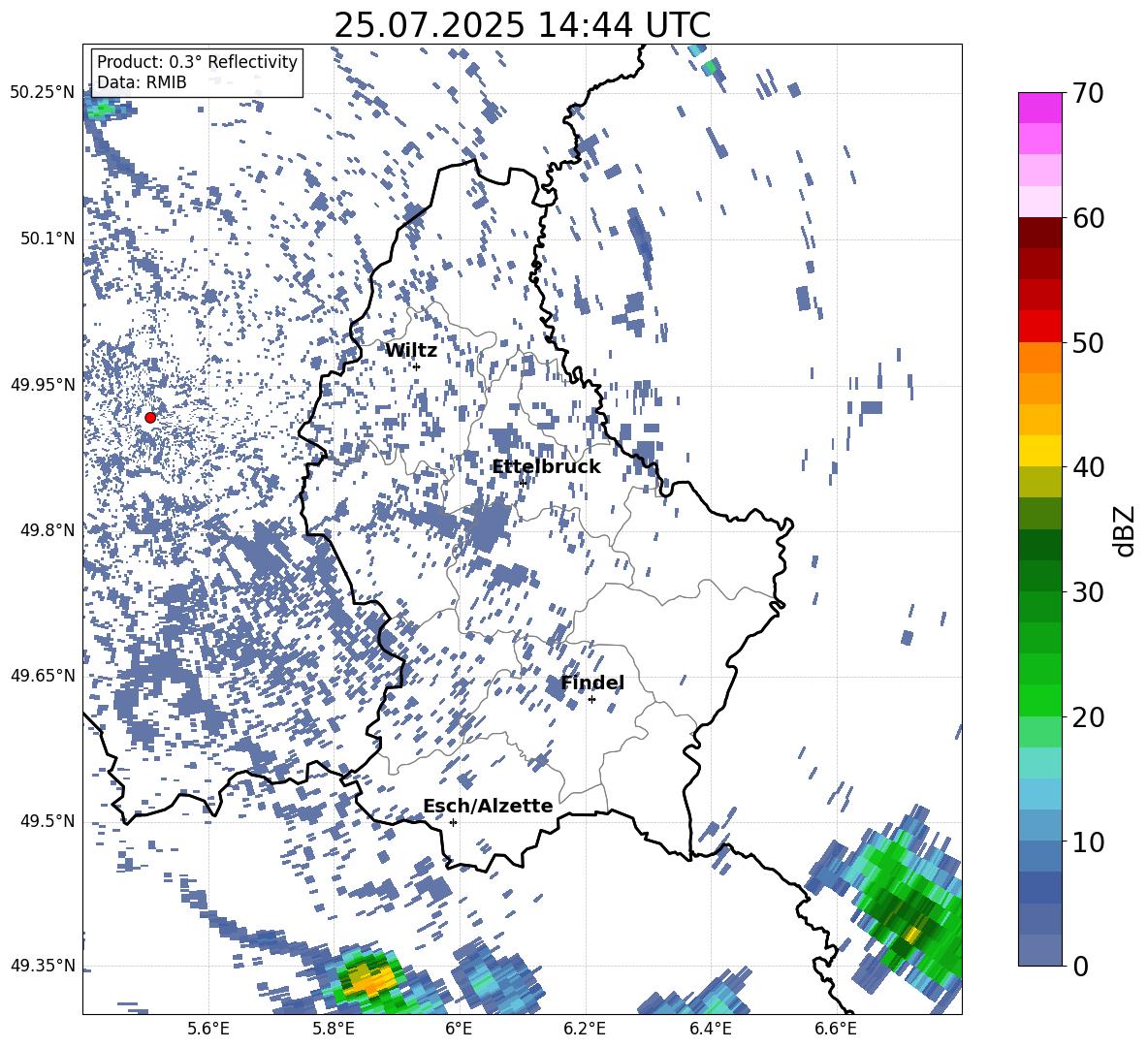Screen dimensions: 1148x1048
Task: Click the Ettelbruck city label
Action: [x=546, y=467]
